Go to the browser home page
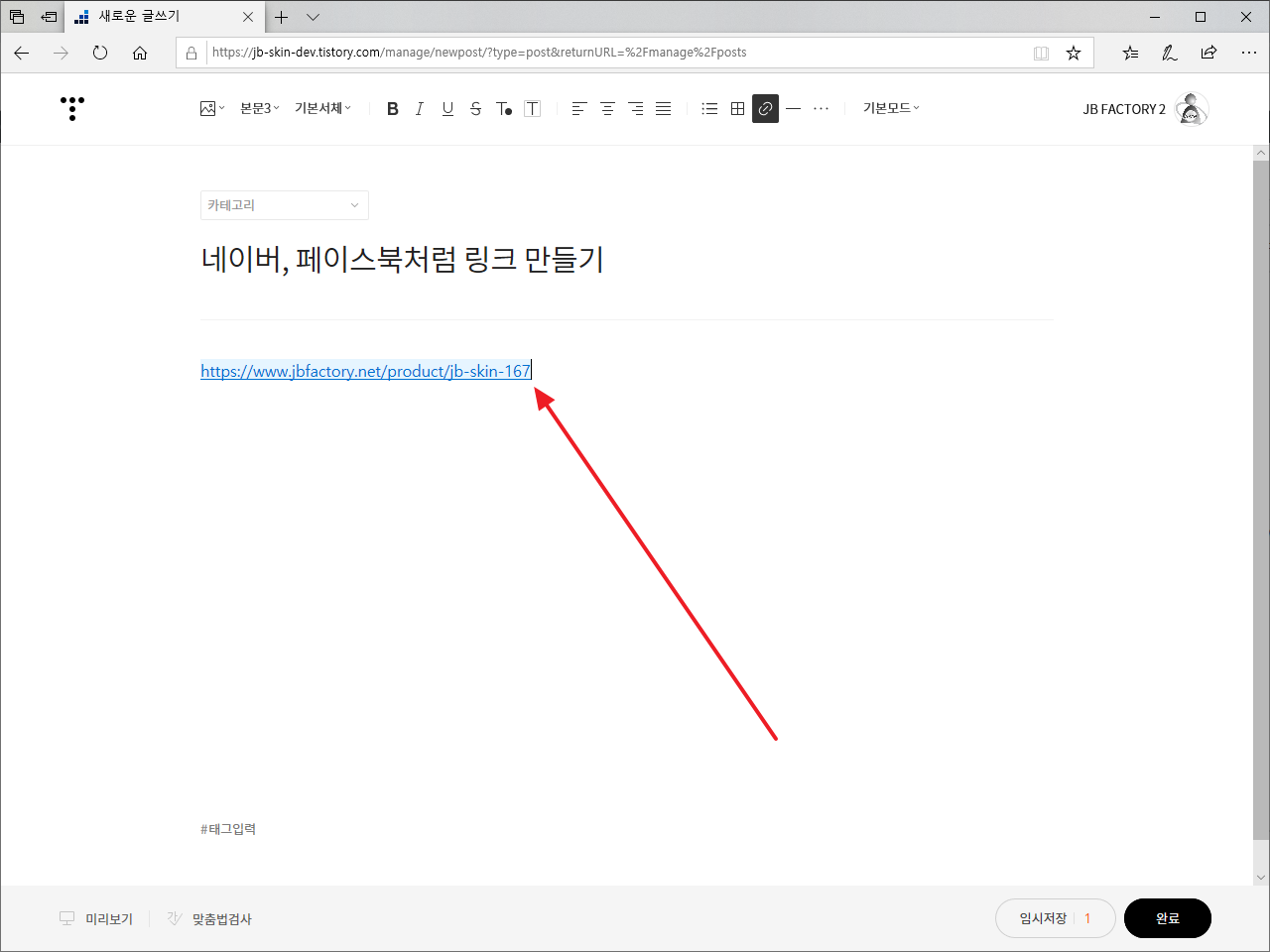The height and width of the screenshot is (952, 1270). 140,54
